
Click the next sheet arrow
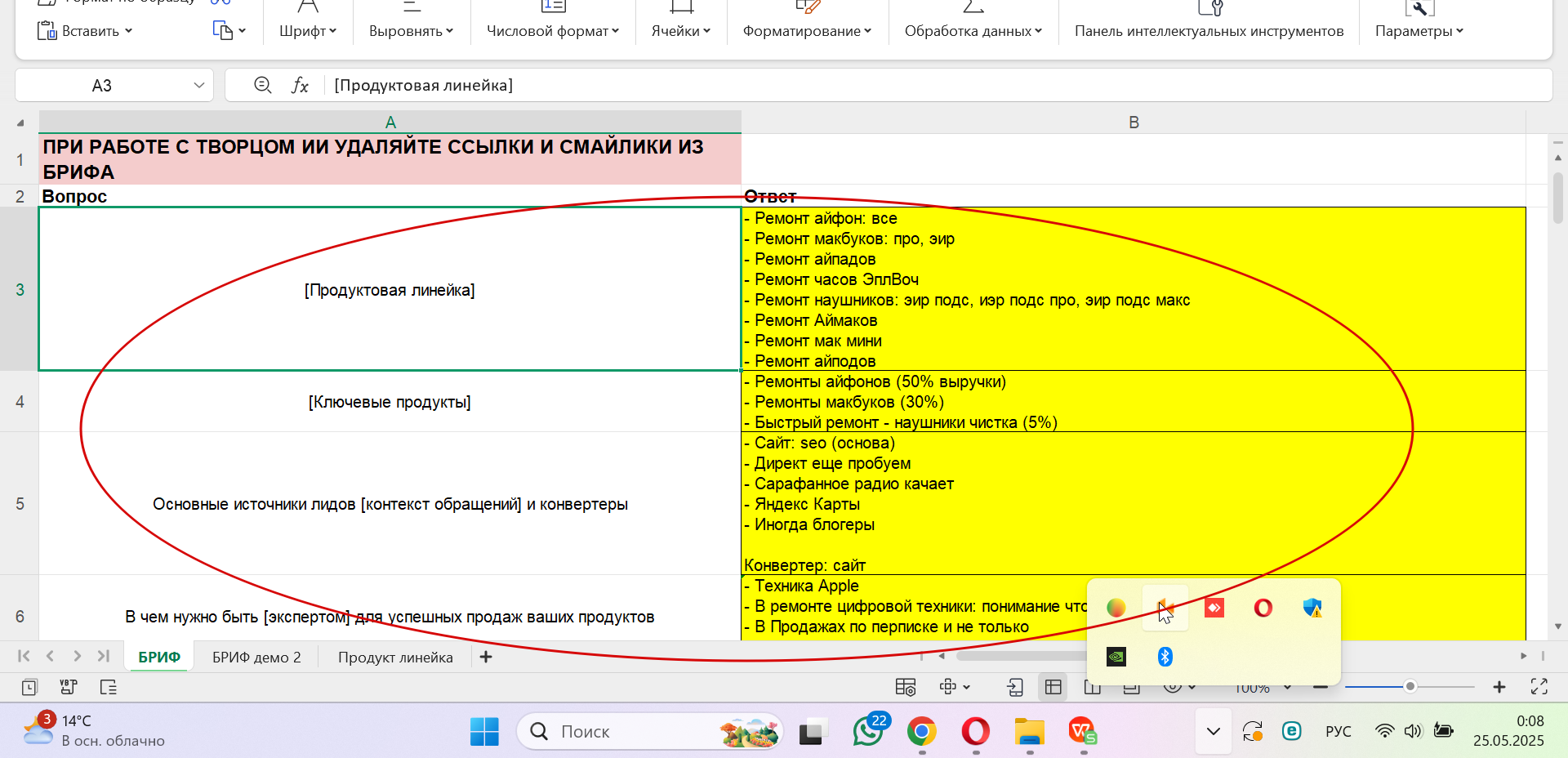point(77,656)
